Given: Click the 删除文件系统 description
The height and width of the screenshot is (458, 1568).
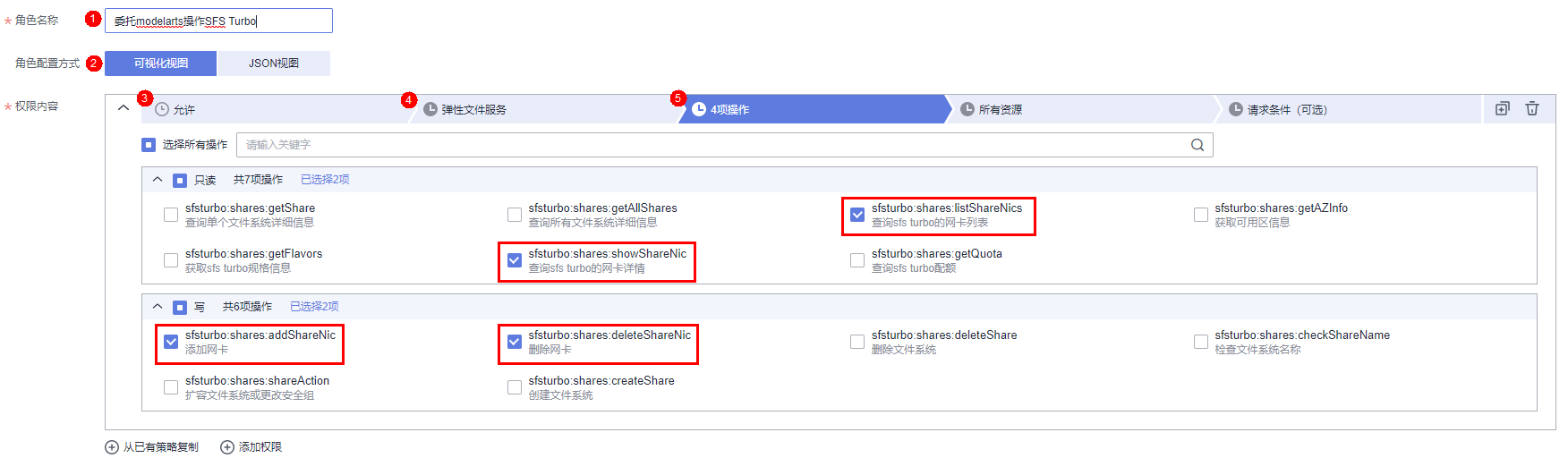Looking at the screenshot, I should pyautogui.click(x=904, y=350).
